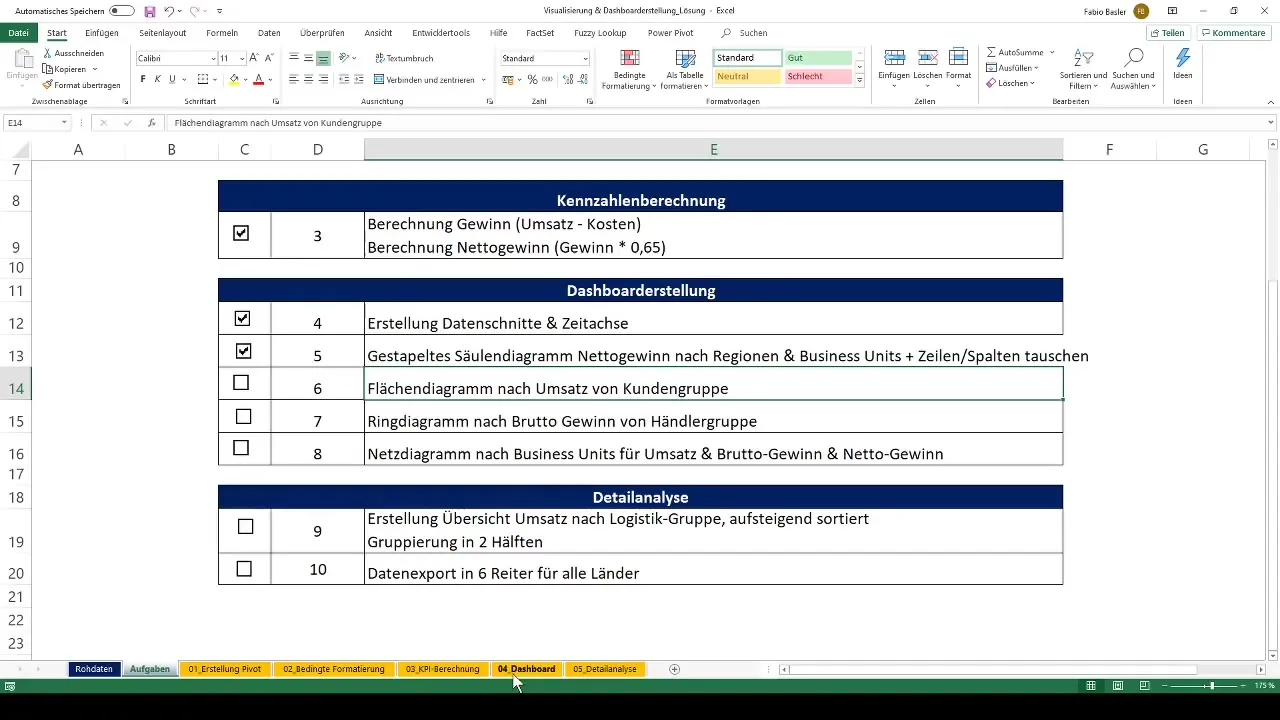This screenshot has height=720, width=1280.
Task: Check the checkbox for task 10
Action: [244, 569]
